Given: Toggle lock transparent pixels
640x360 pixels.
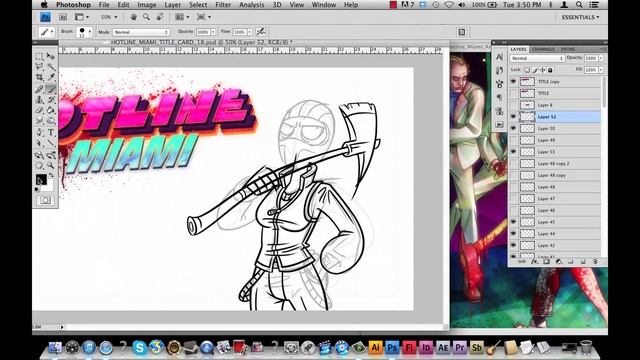Looking at the screenshot, I should coord(527,70).
